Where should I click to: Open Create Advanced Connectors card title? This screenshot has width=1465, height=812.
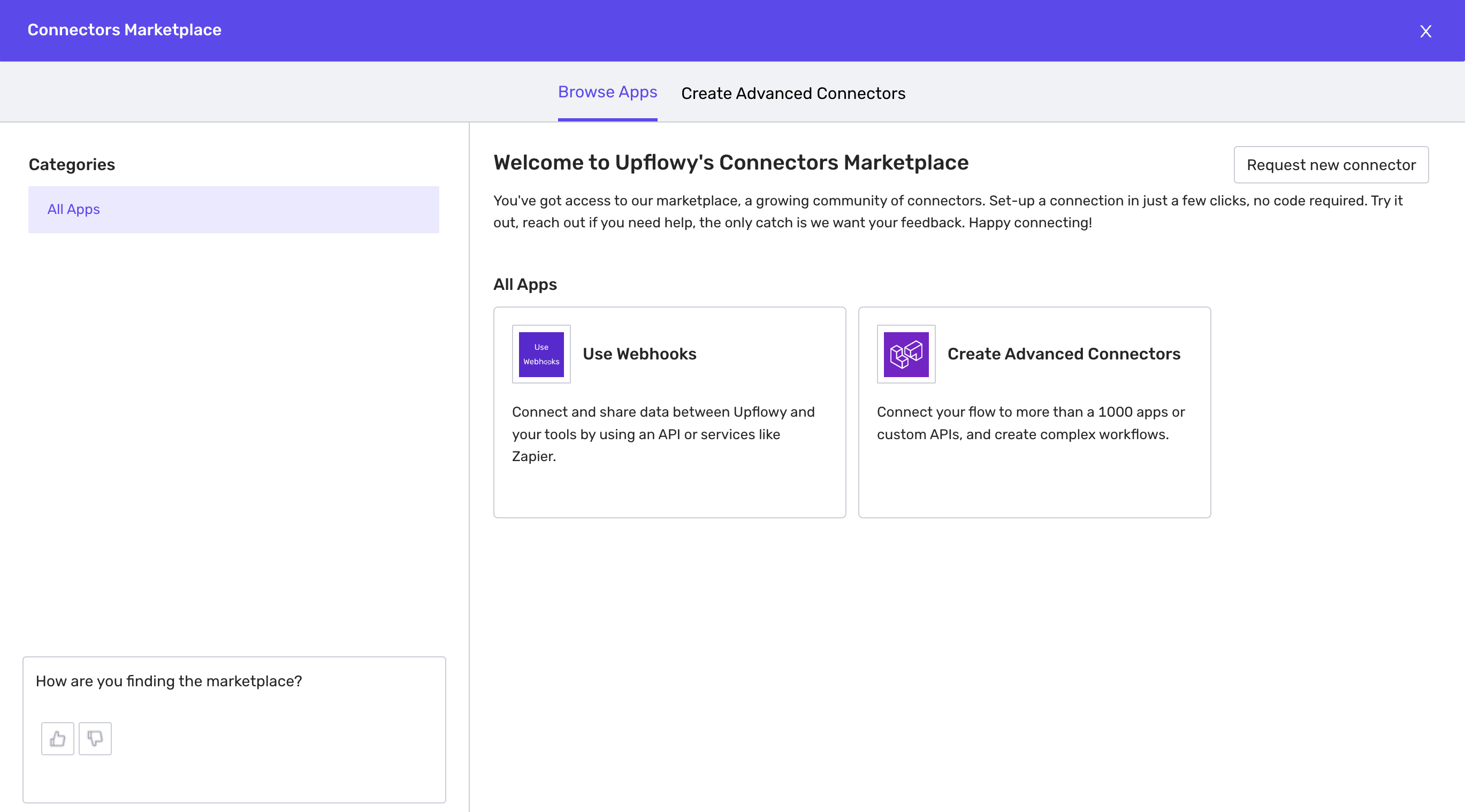pyautogui.click(x=1064, y=354)
